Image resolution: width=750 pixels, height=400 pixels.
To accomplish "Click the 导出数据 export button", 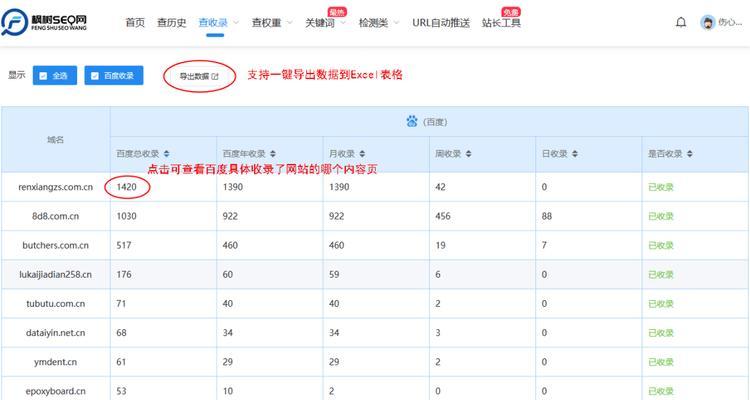I will pos(198,76).
